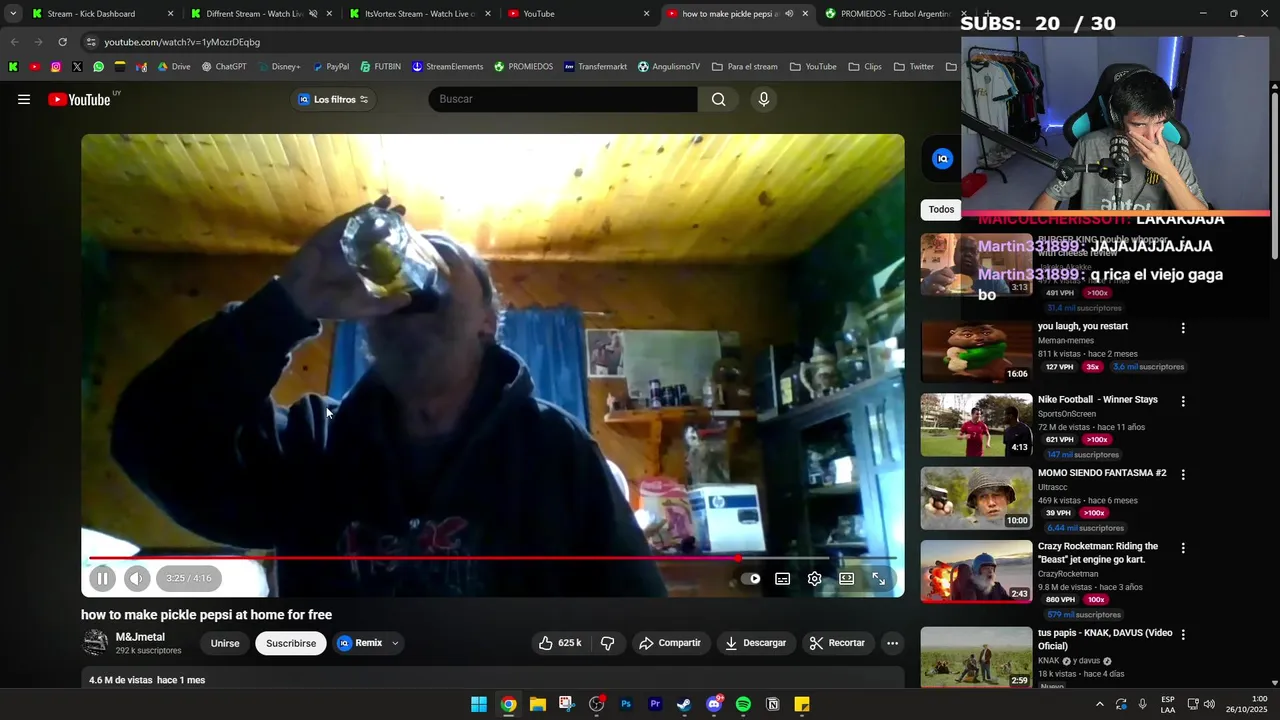Unmute the Diffrent Stream tab
1280x720 pixels.
tap(313, 14)
